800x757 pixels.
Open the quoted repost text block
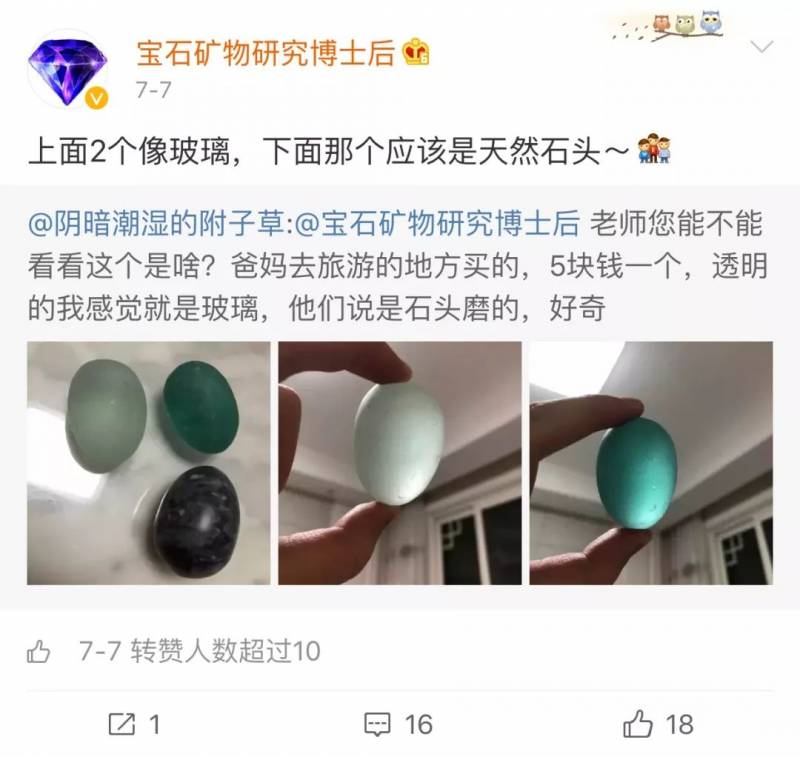[400, 265]
